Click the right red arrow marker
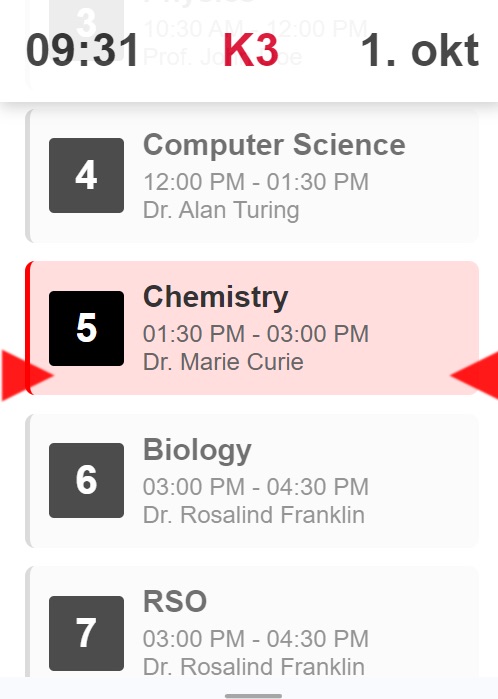 (x=475, y=375)
